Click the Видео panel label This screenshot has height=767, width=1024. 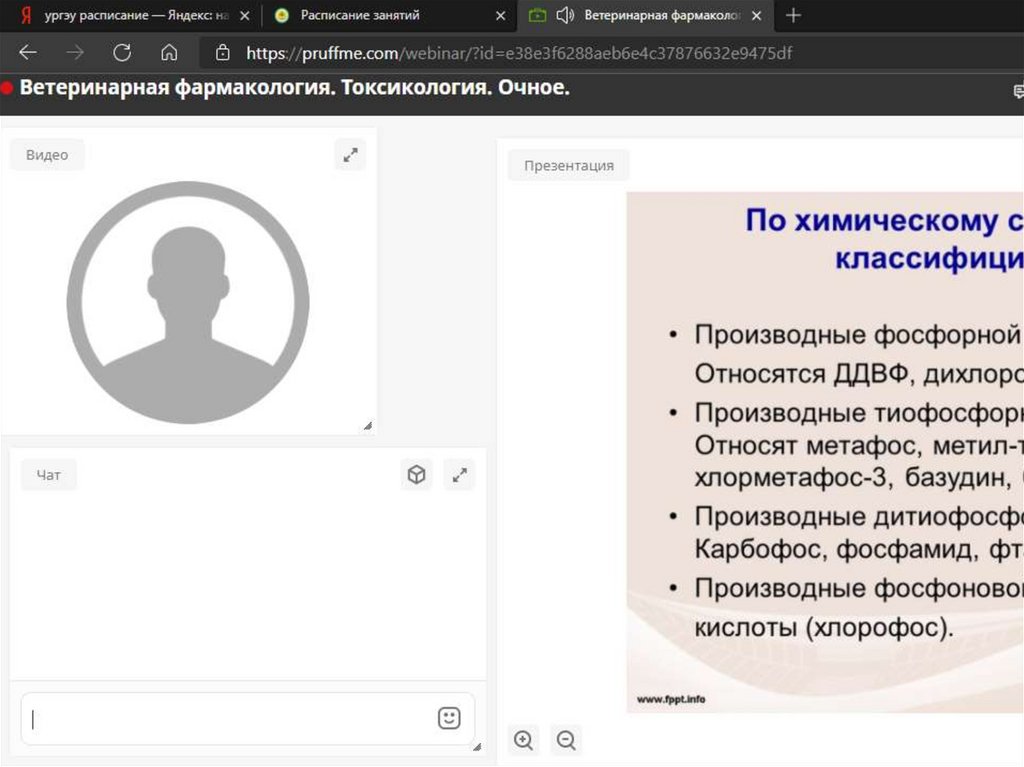[x=47, y=155]
